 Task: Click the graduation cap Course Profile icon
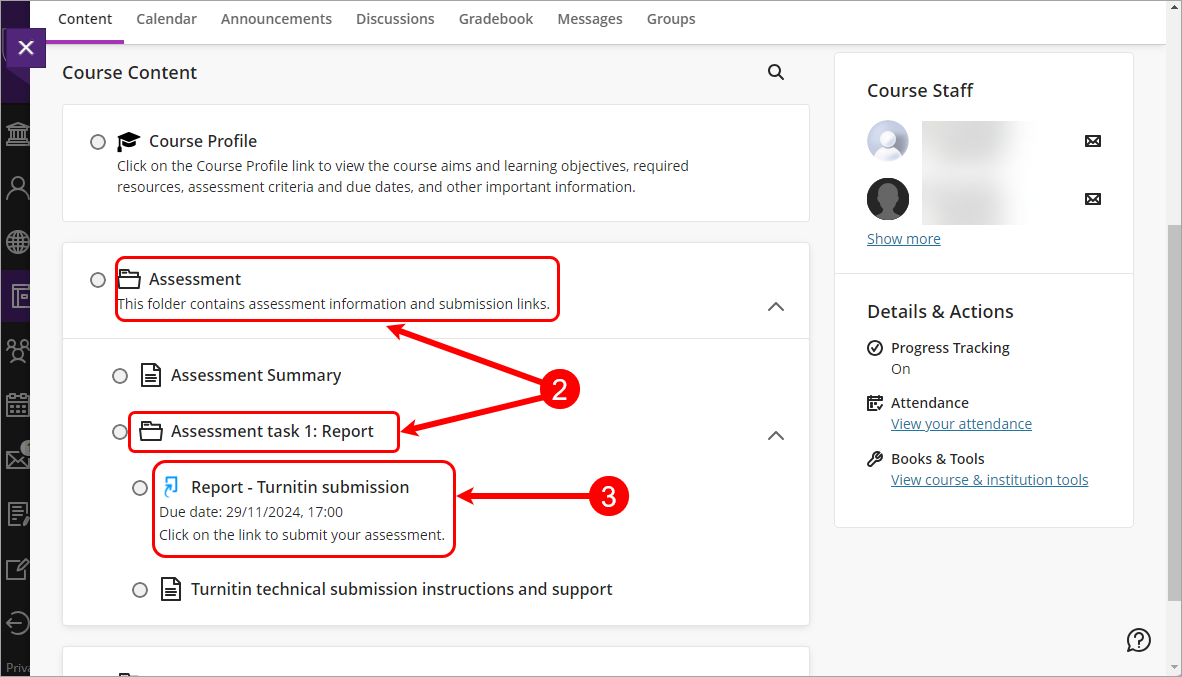pyautogui.click(x=128, y=141)
